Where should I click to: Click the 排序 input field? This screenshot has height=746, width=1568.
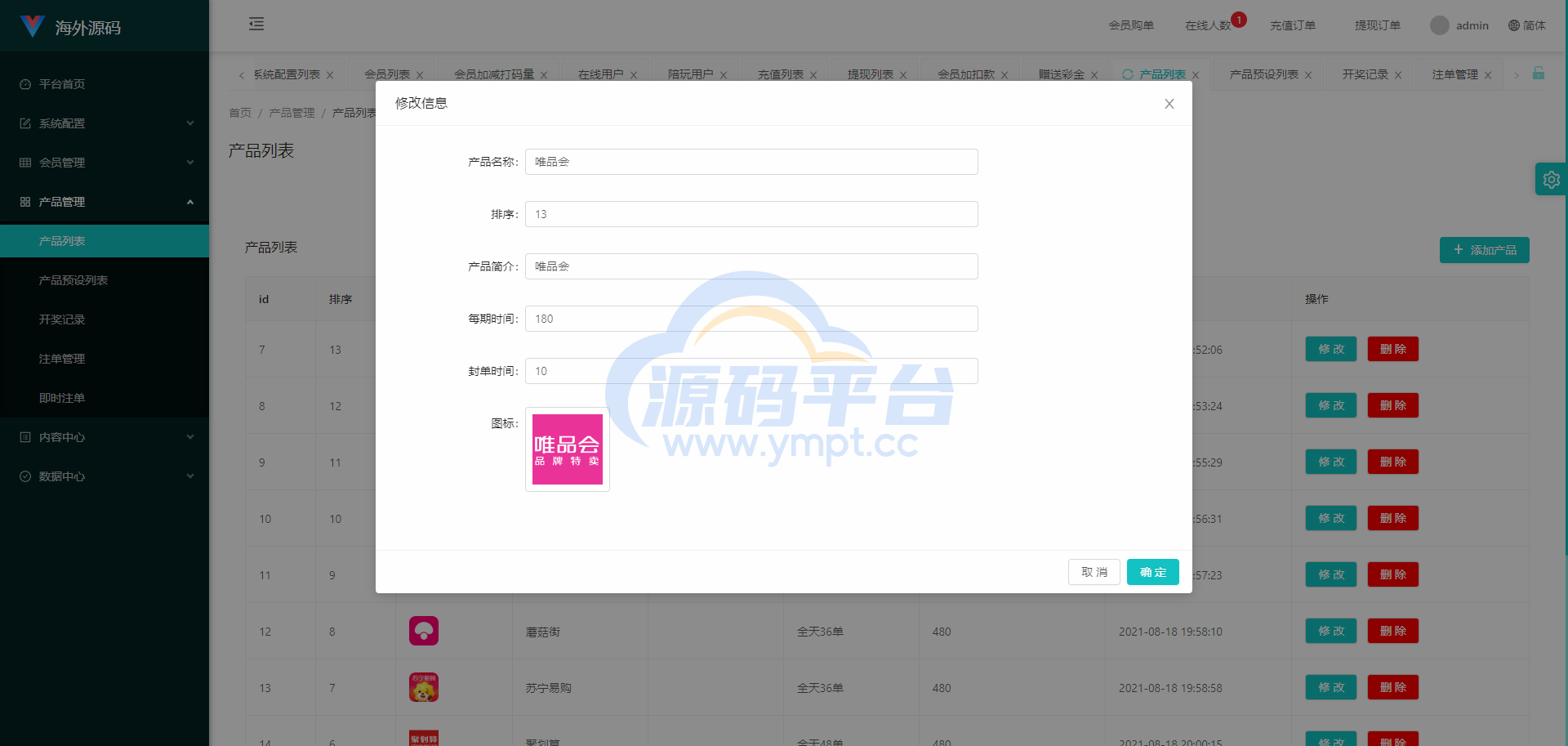751,214
